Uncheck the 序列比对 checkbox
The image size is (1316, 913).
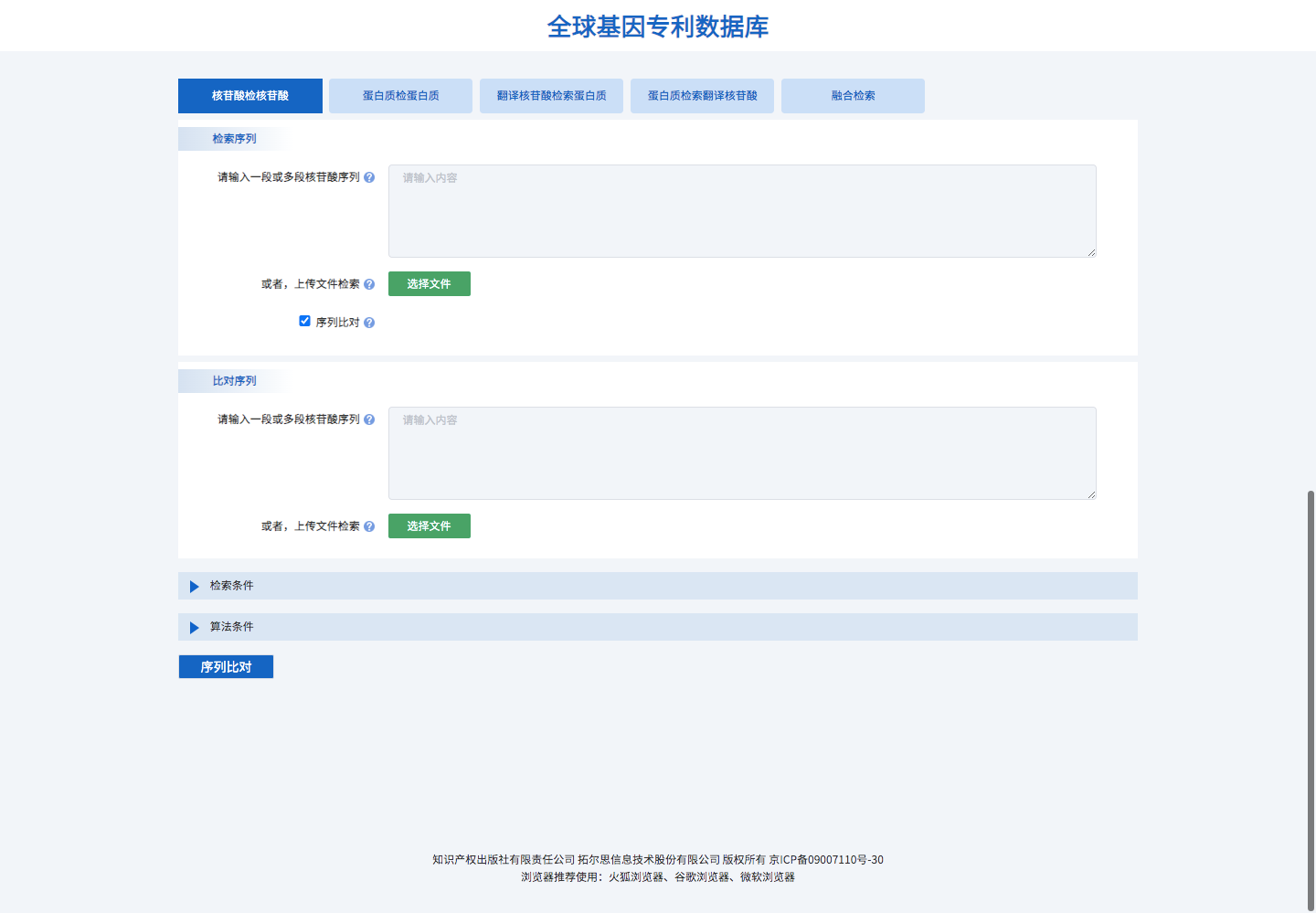304,321
